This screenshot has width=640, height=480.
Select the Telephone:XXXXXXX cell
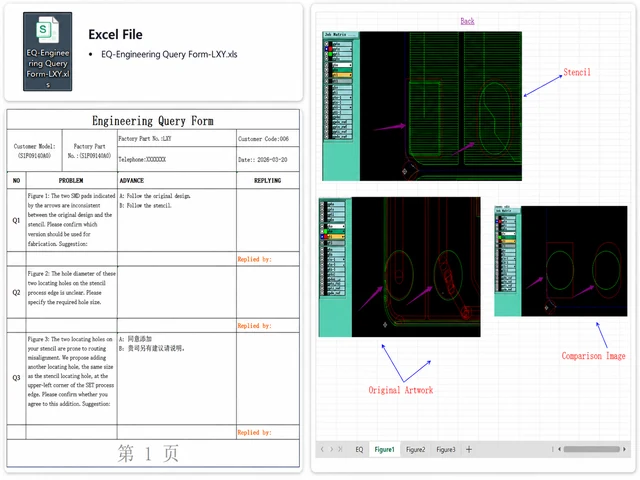(177, 159)
